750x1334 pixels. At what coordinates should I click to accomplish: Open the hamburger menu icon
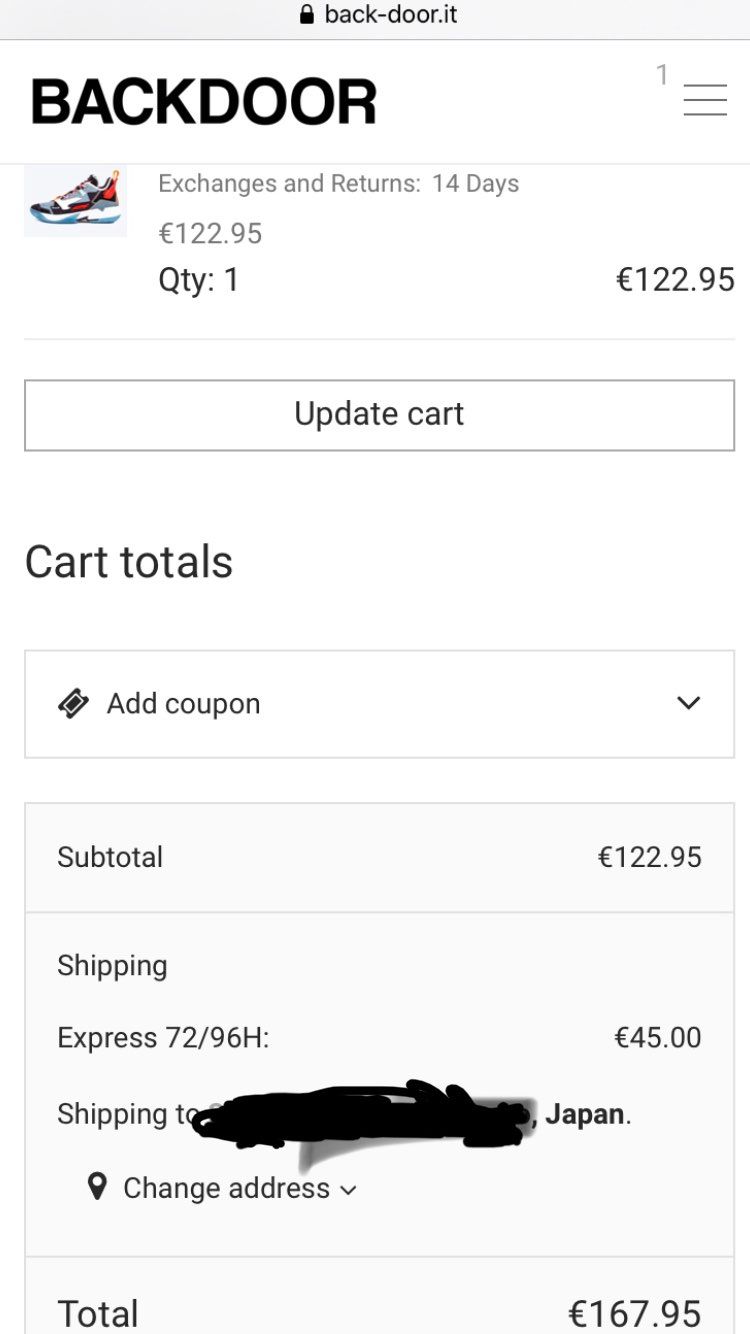click(705, 99)
